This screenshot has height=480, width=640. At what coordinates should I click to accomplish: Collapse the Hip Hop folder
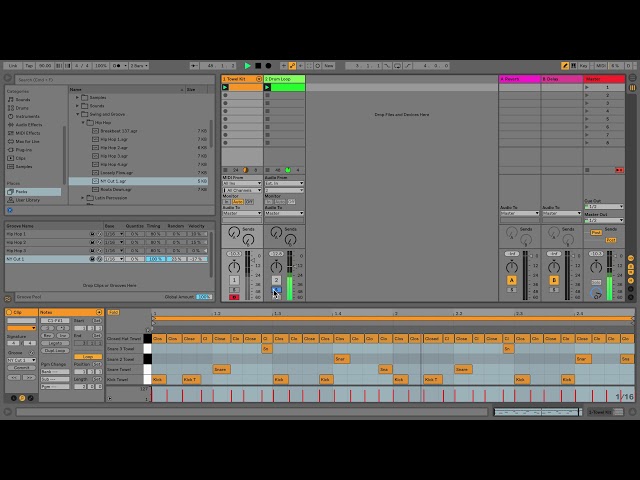(x=83, y=122)
